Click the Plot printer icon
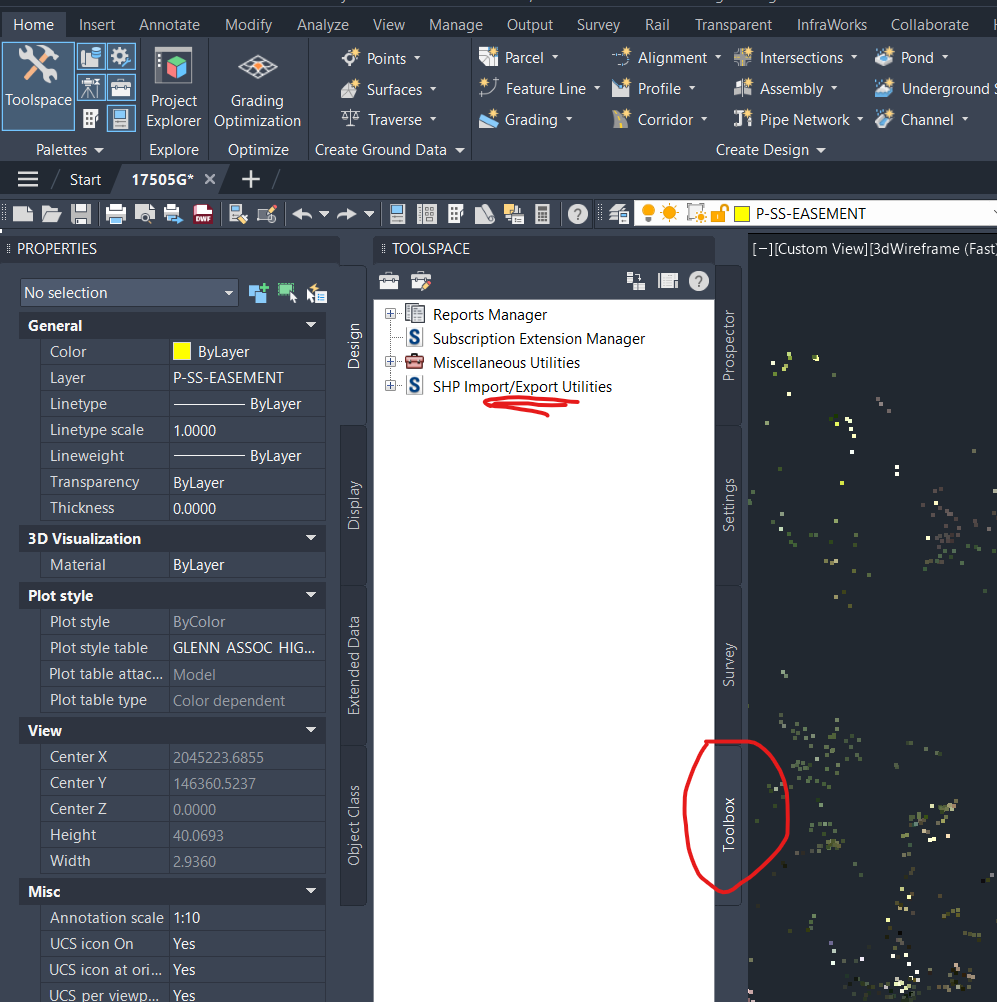Viewport: 997px width, 1002px height. pyautogui.click(x=116, y=213)
